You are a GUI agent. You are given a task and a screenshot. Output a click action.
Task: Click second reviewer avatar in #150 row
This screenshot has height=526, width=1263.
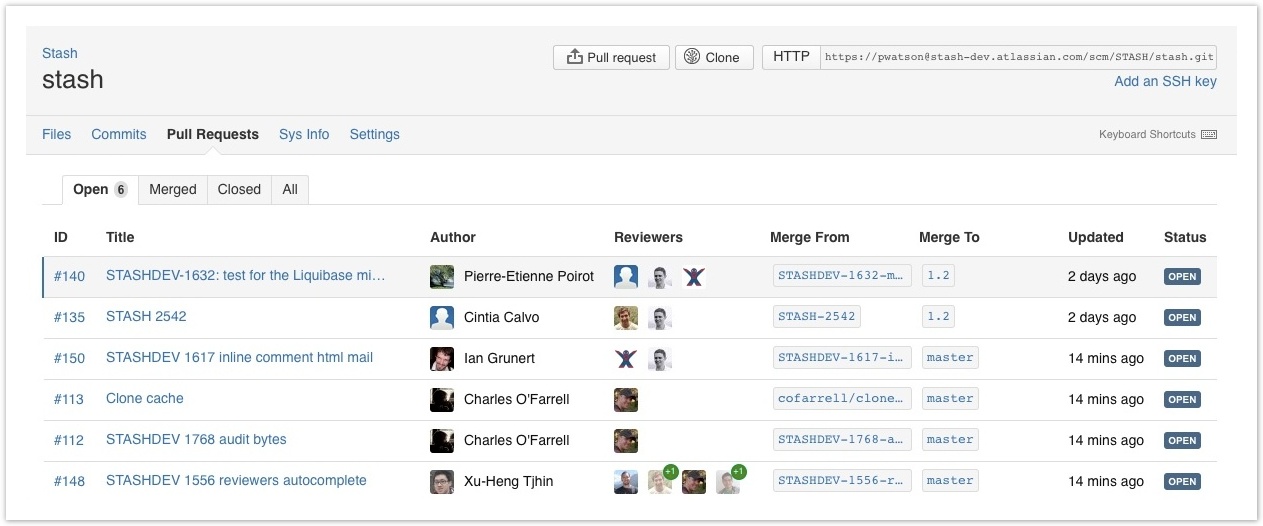pos(660,359)
